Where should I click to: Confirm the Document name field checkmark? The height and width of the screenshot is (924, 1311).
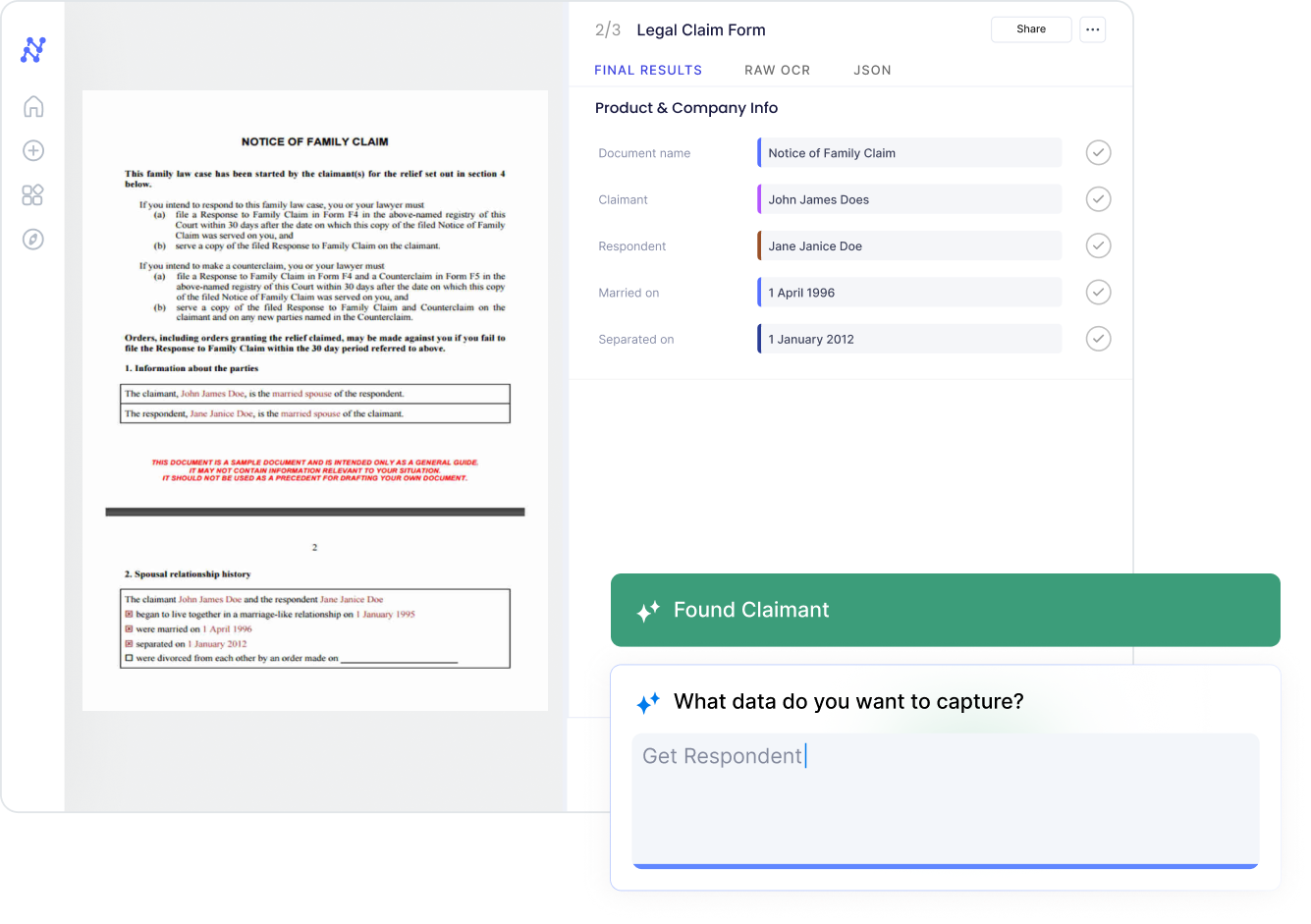(x=1098, y=152)
